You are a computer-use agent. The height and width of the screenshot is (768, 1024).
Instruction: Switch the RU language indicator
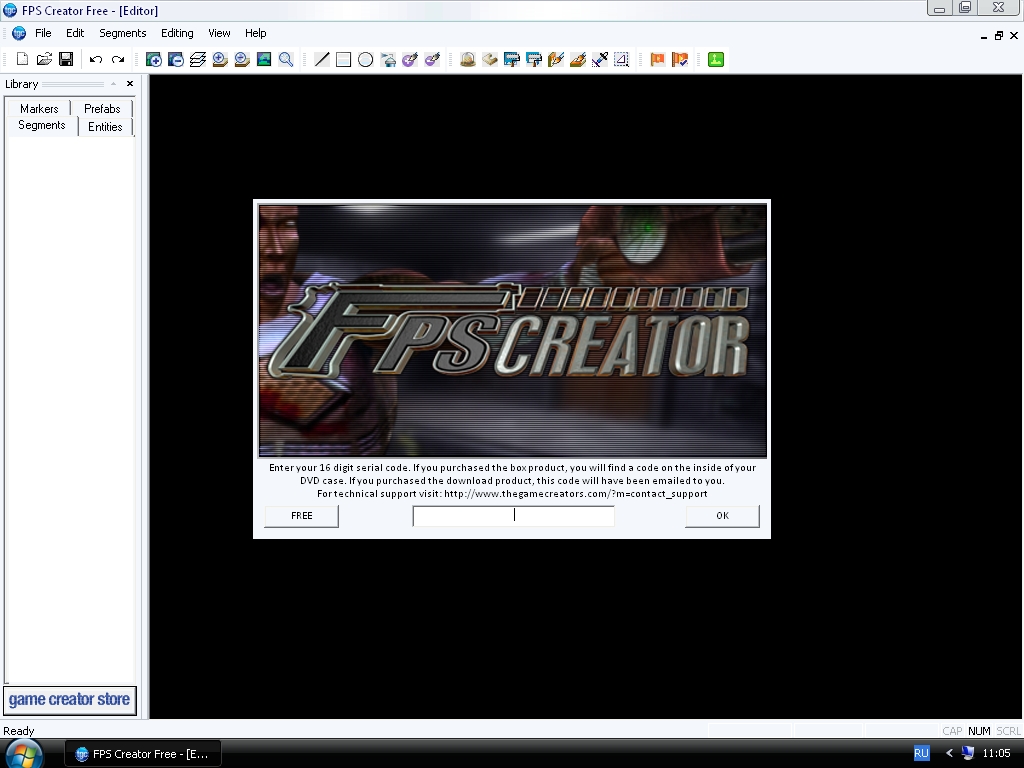(x=921, y=754)
